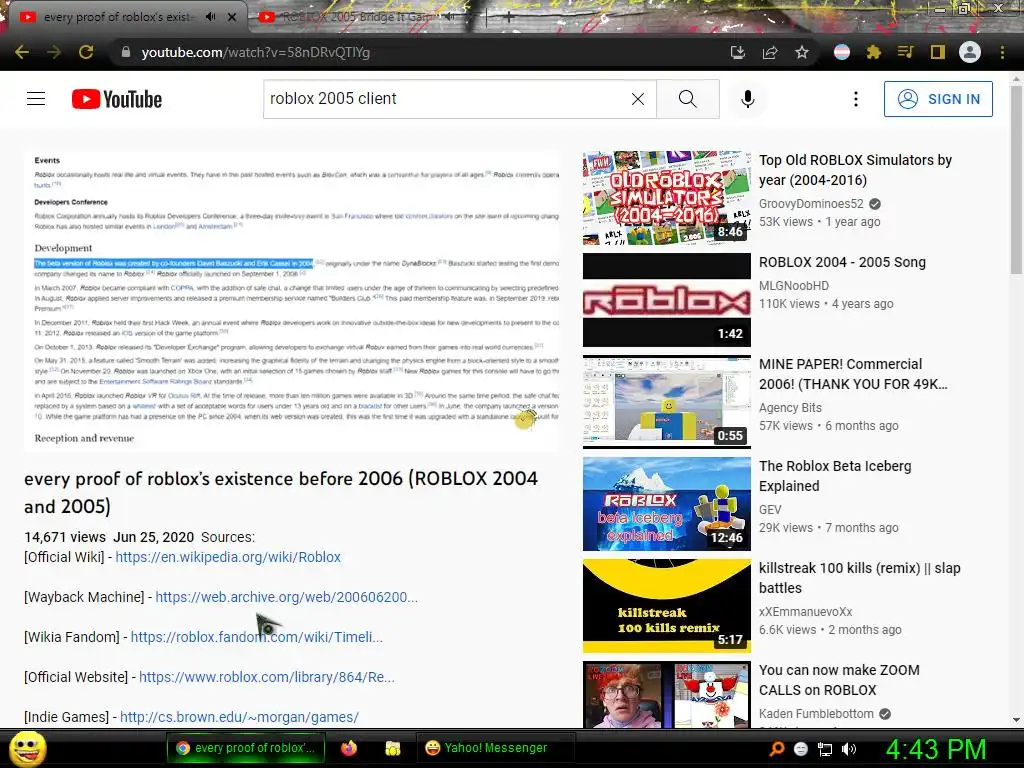
Task: Open 'Top Old ROBLOX Simulators' video thumbnail
Action: coord(667,198)
